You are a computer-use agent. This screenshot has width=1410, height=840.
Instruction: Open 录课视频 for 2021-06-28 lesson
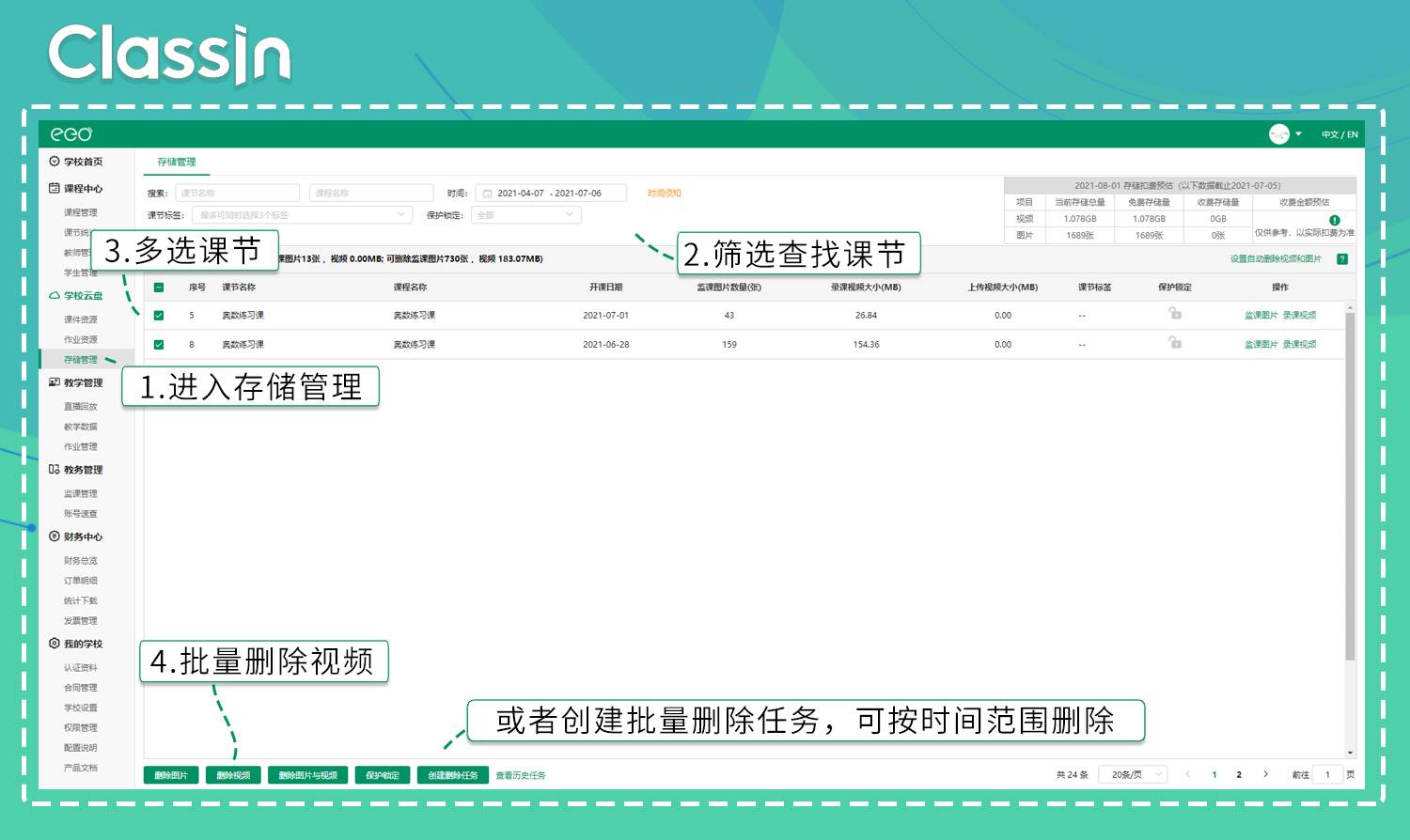pos(1299,345)
